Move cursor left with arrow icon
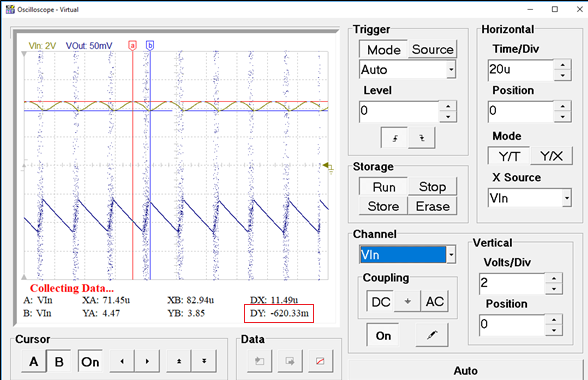The width and height of the screenshot is (588, 380). (x=122, y=361)
